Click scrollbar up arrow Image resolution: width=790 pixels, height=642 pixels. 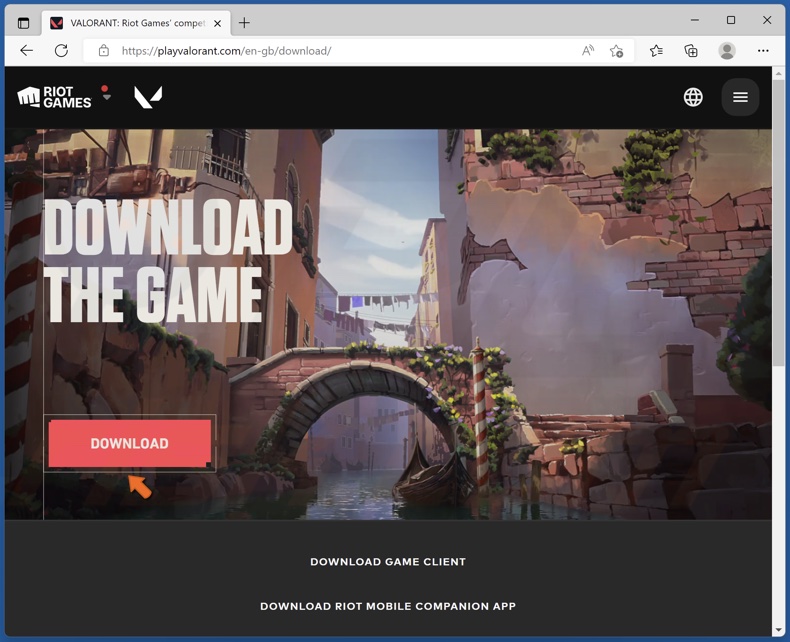pyautogui.click(x=778, y=74)
